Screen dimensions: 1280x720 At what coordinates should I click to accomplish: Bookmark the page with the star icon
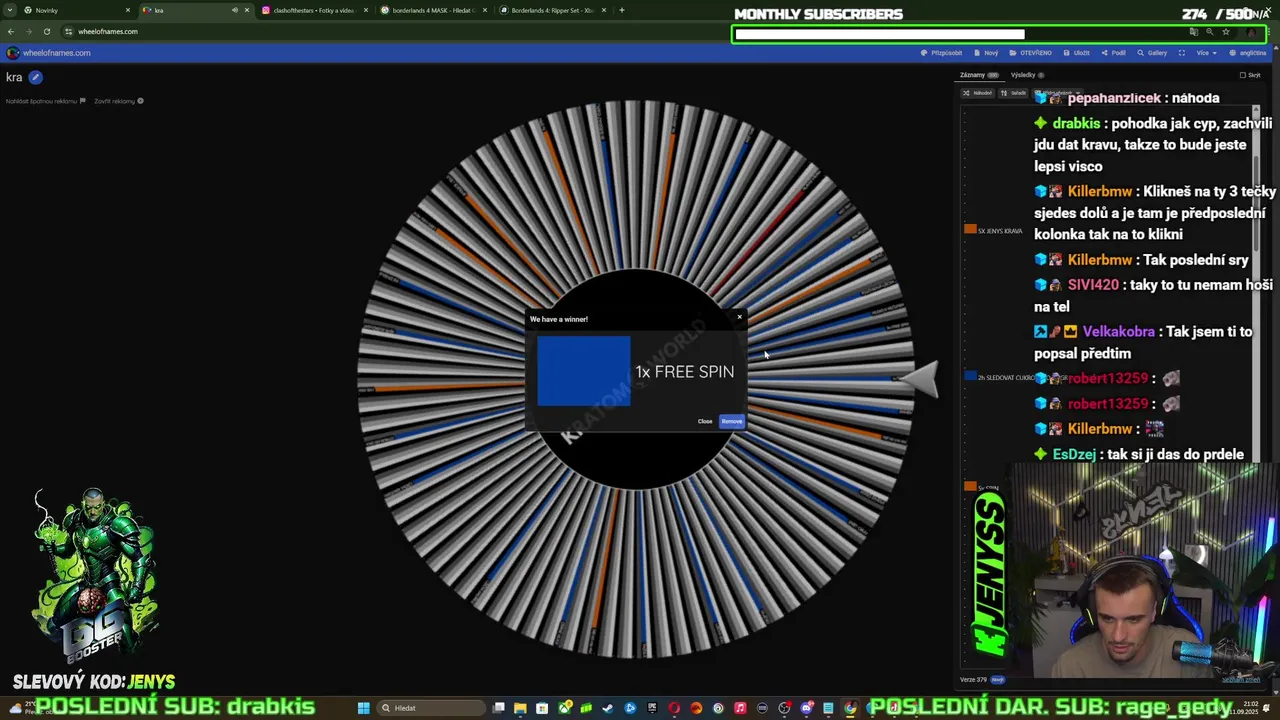tap(1226, 32)
